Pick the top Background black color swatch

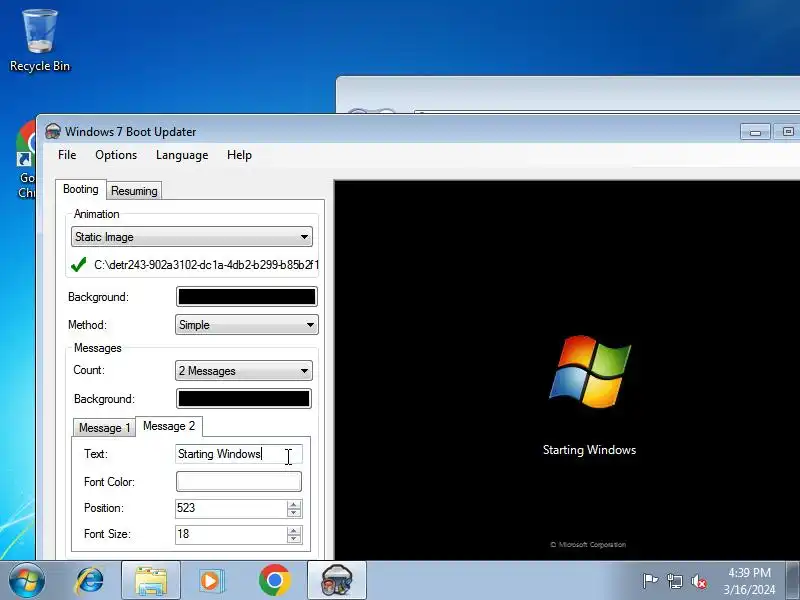247,297
